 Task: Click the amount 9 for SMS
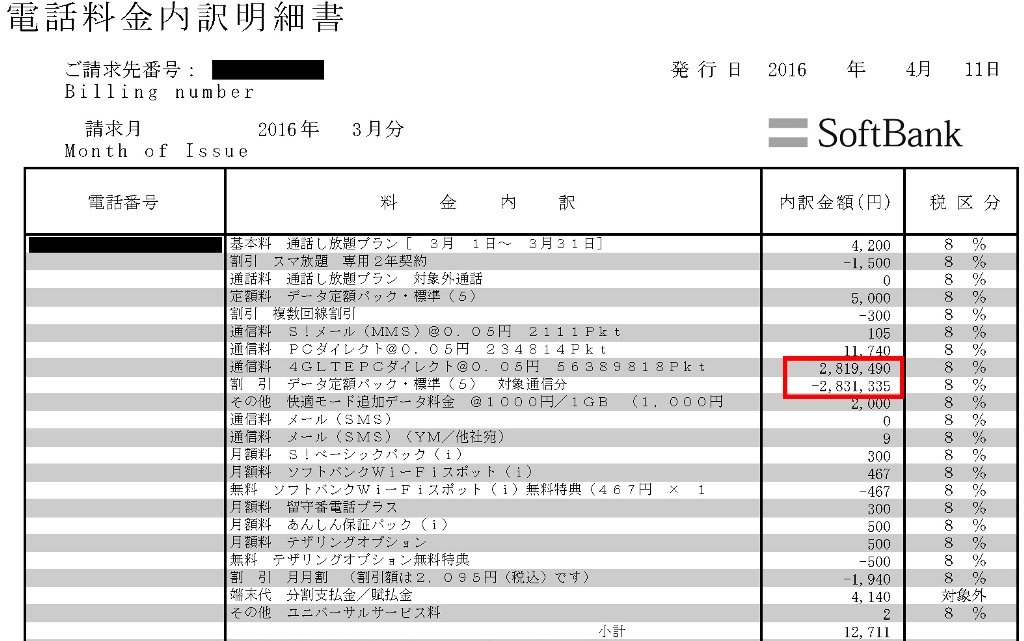(x=887, y=439)
